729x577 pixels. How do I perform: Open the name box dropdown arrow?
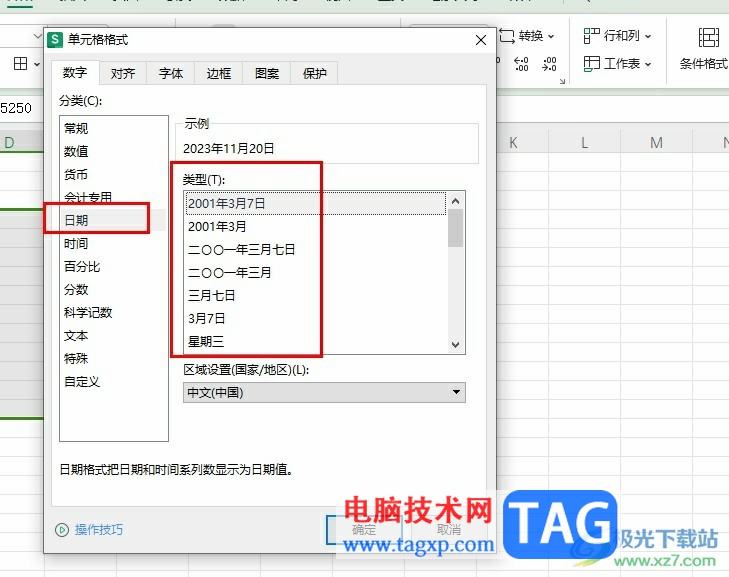37,36
